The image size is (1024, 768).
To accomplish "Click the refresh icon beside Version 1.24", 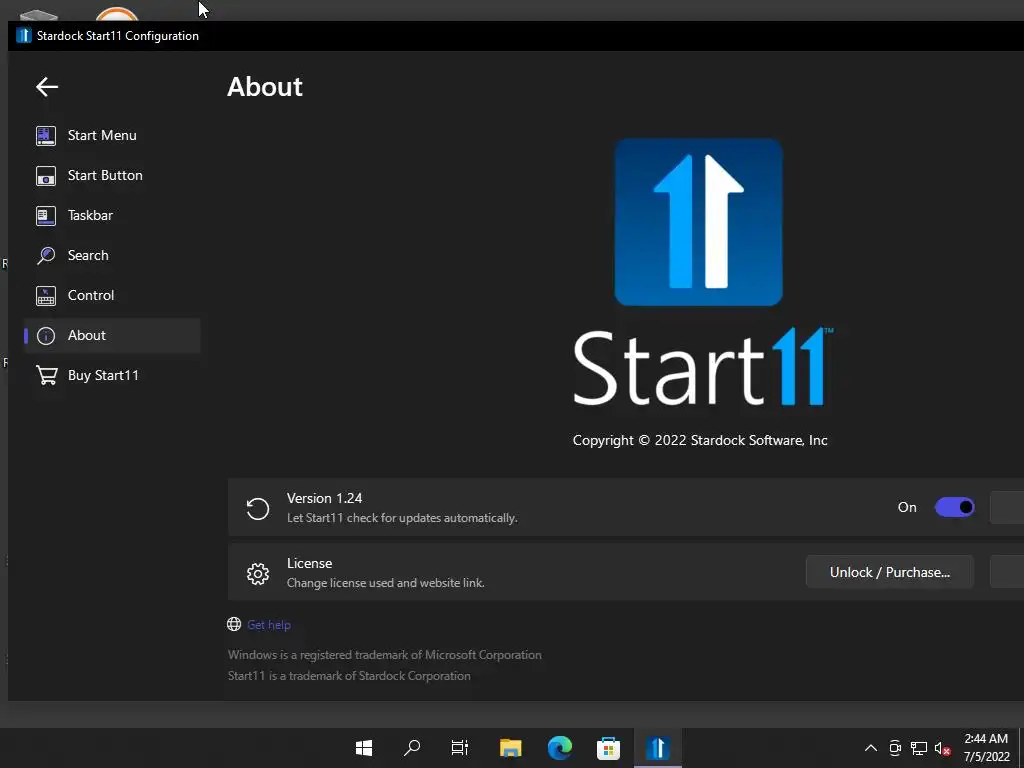I will click(x=258, y=508).
